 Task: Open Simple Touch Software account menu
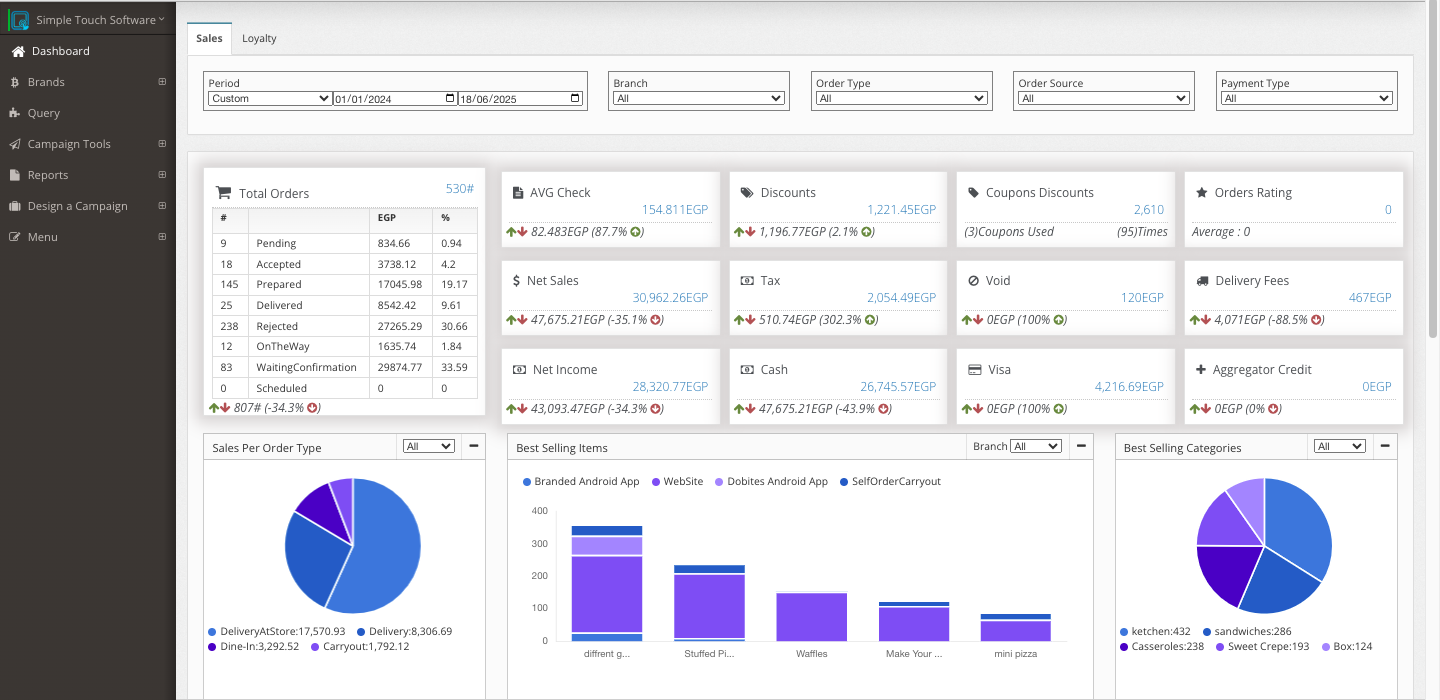(x=100, y=19)
